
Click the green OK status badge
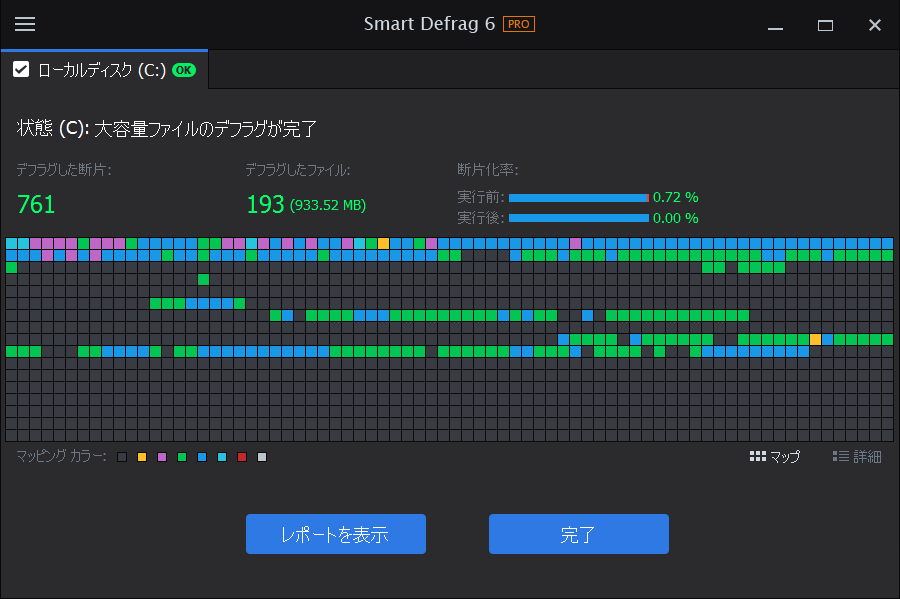(x=184, y=70)
